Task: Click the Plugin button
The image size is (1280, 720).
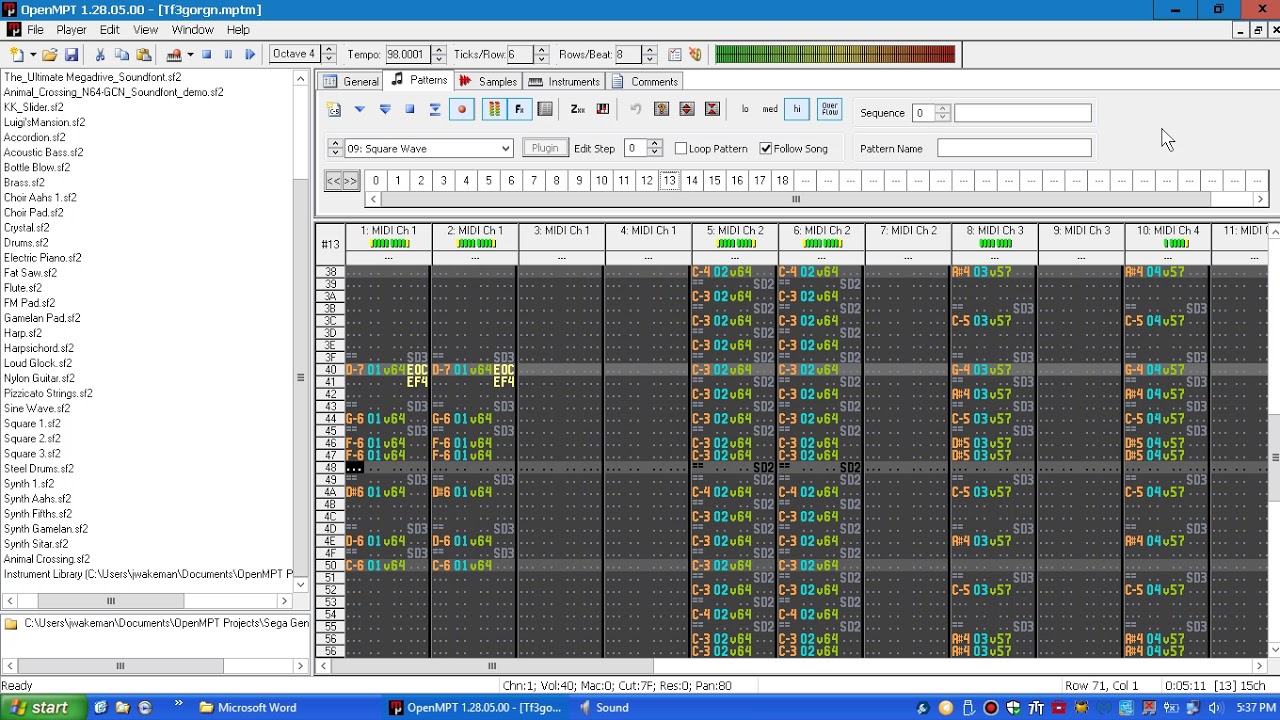Action: pyautogui.click(x=545, y=148)
